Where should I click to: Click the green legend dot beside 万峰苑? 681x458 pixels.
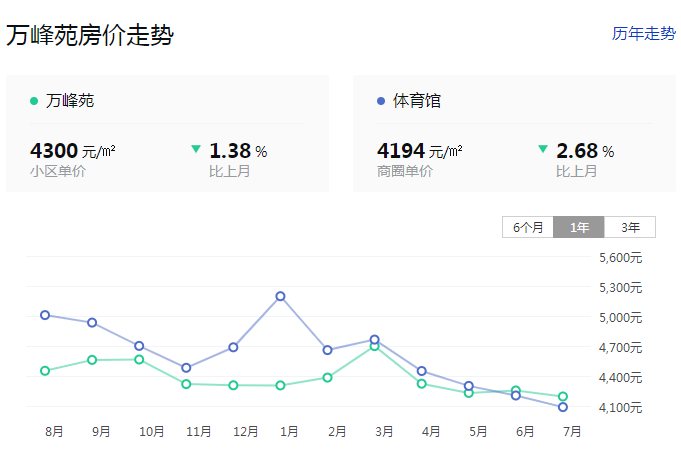[x=34, y=101]
